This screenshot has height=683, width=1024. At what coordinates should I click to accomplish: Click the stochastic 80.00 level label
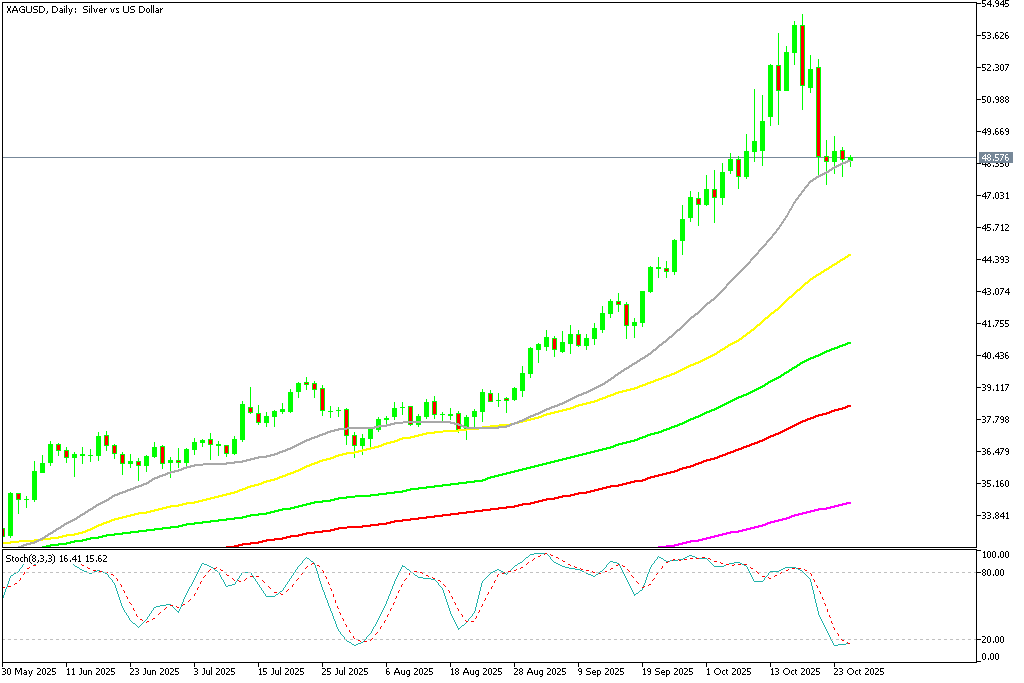point(993,572)
